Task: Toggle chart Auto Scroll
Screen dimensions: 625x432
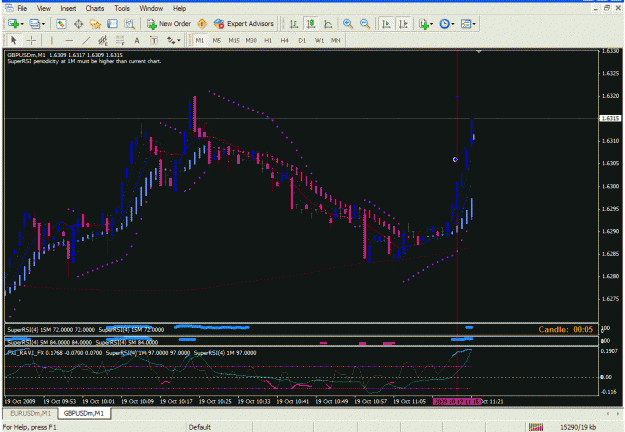Action: 386,24
